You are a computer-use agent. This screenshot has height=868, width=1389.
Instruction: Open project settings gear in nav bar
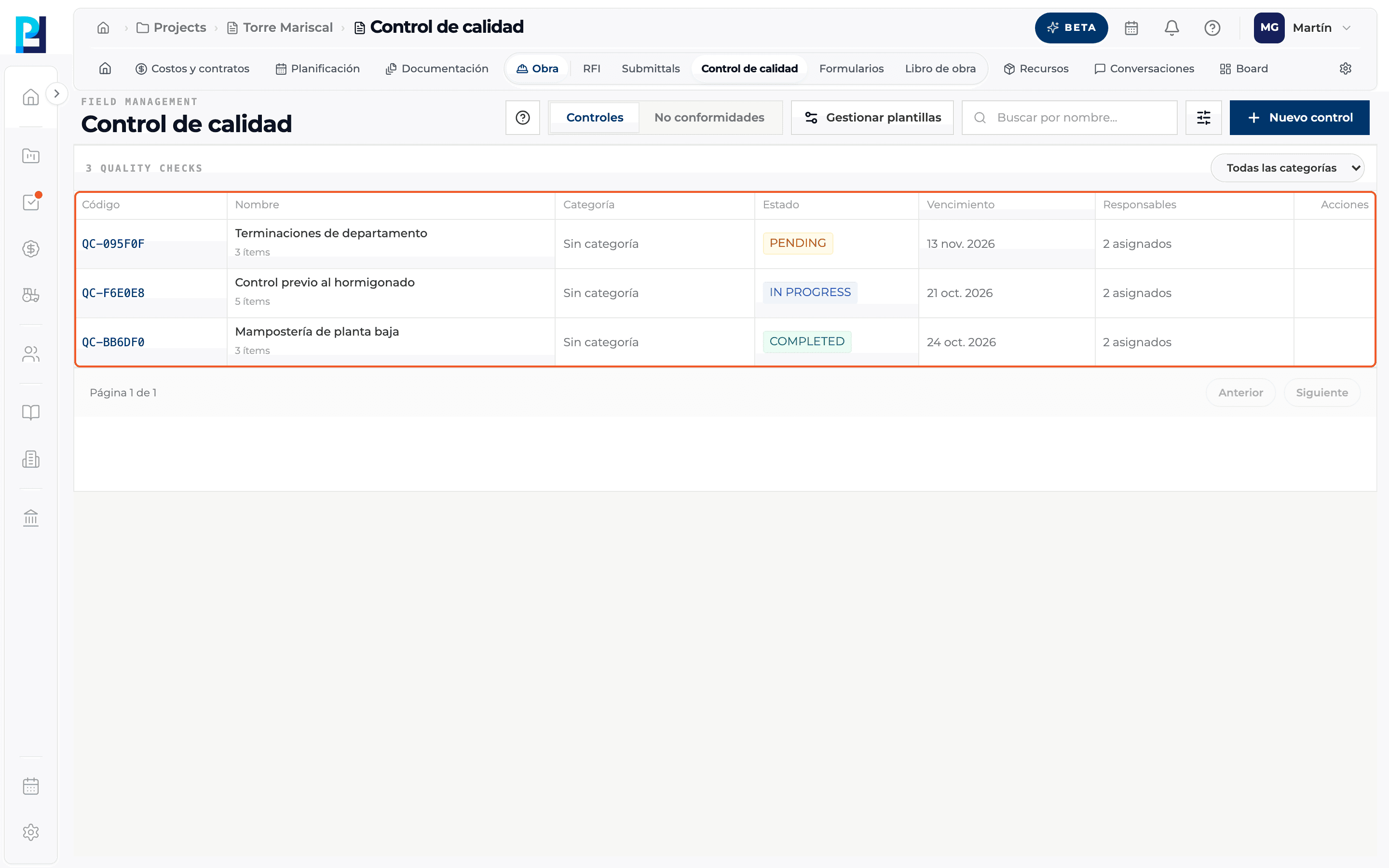[1346, 68]
